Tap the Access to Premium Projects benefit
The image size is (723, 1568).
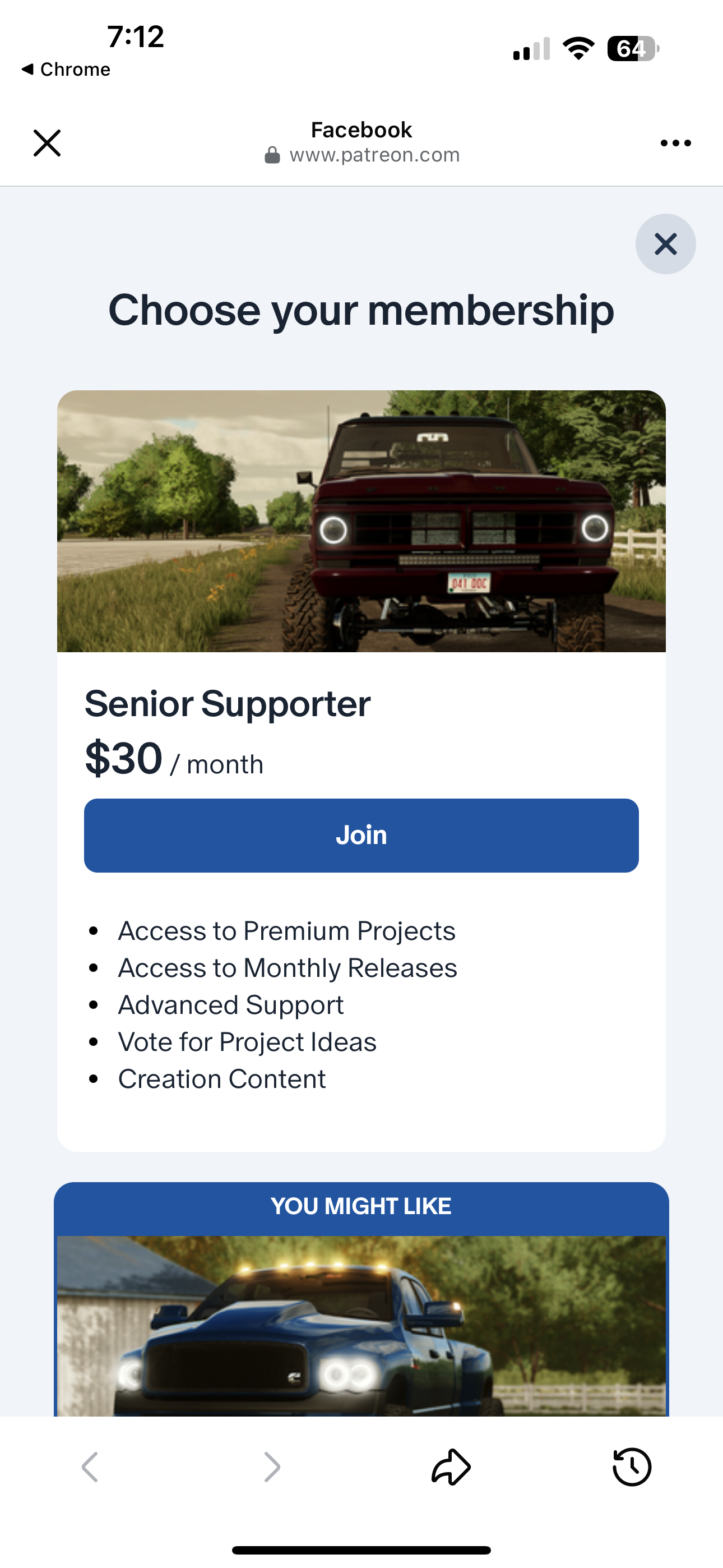(286, 931)
